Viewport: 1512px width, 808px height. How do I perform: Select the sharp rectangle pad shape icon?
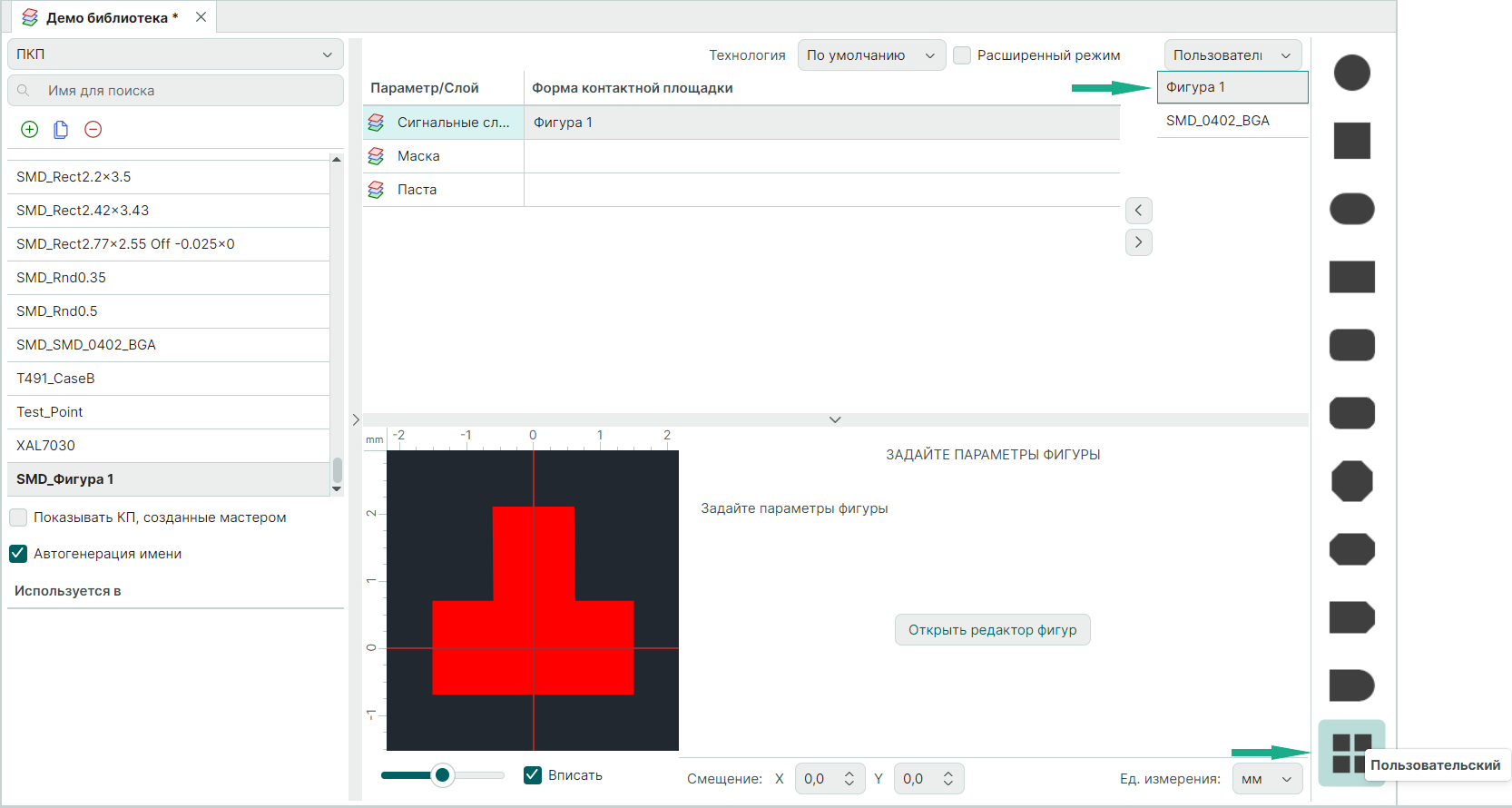click(x=1351, y=277)
